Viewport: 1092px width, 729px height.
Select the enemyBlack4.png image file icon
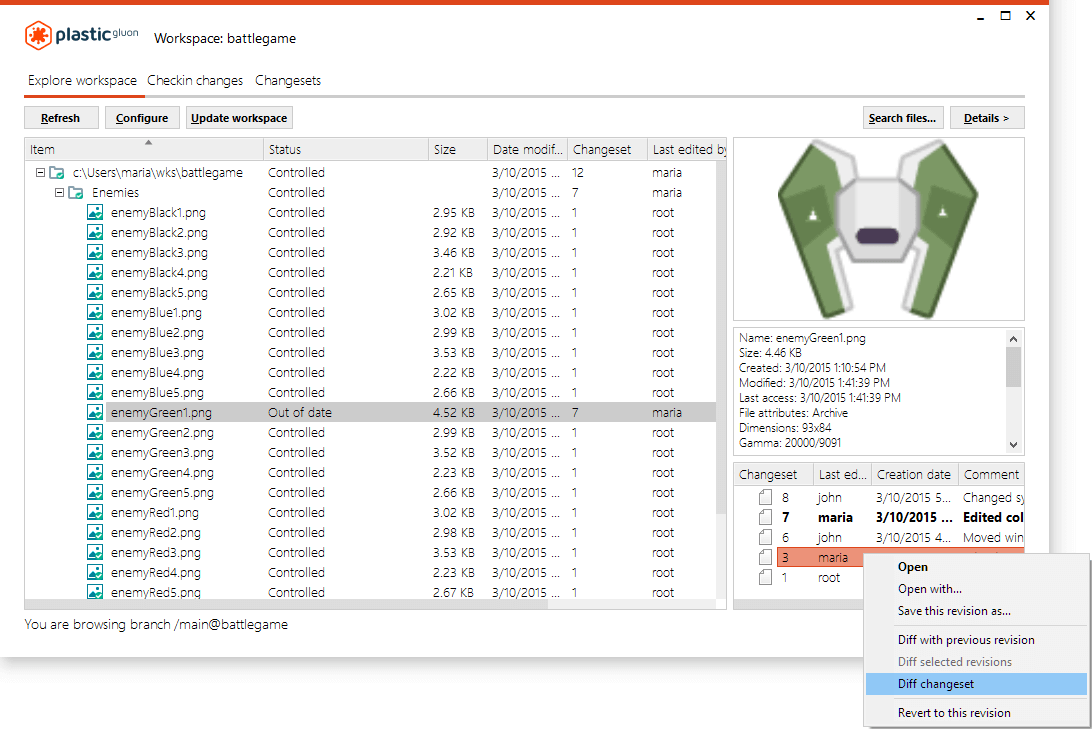(x=95, y=272)
